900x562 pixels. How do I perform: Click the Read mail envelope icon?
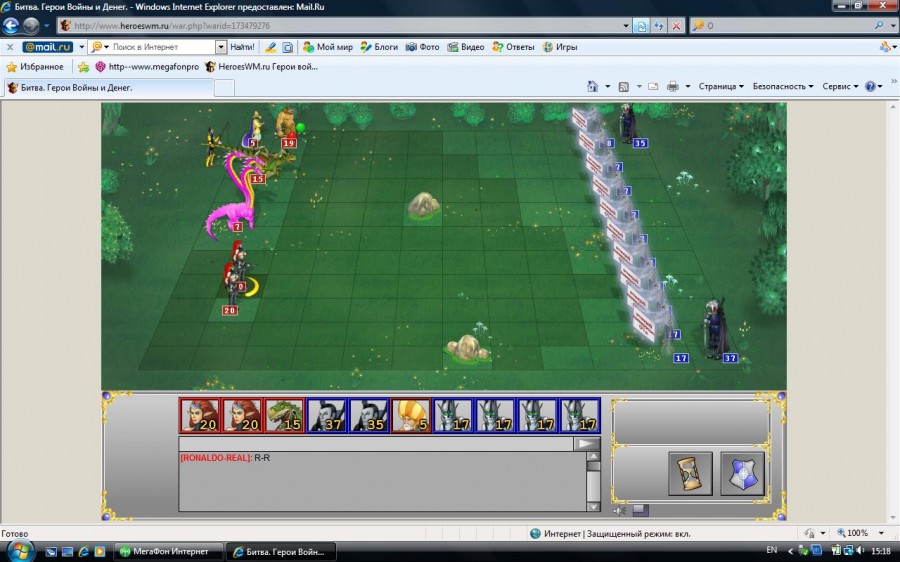653,87
